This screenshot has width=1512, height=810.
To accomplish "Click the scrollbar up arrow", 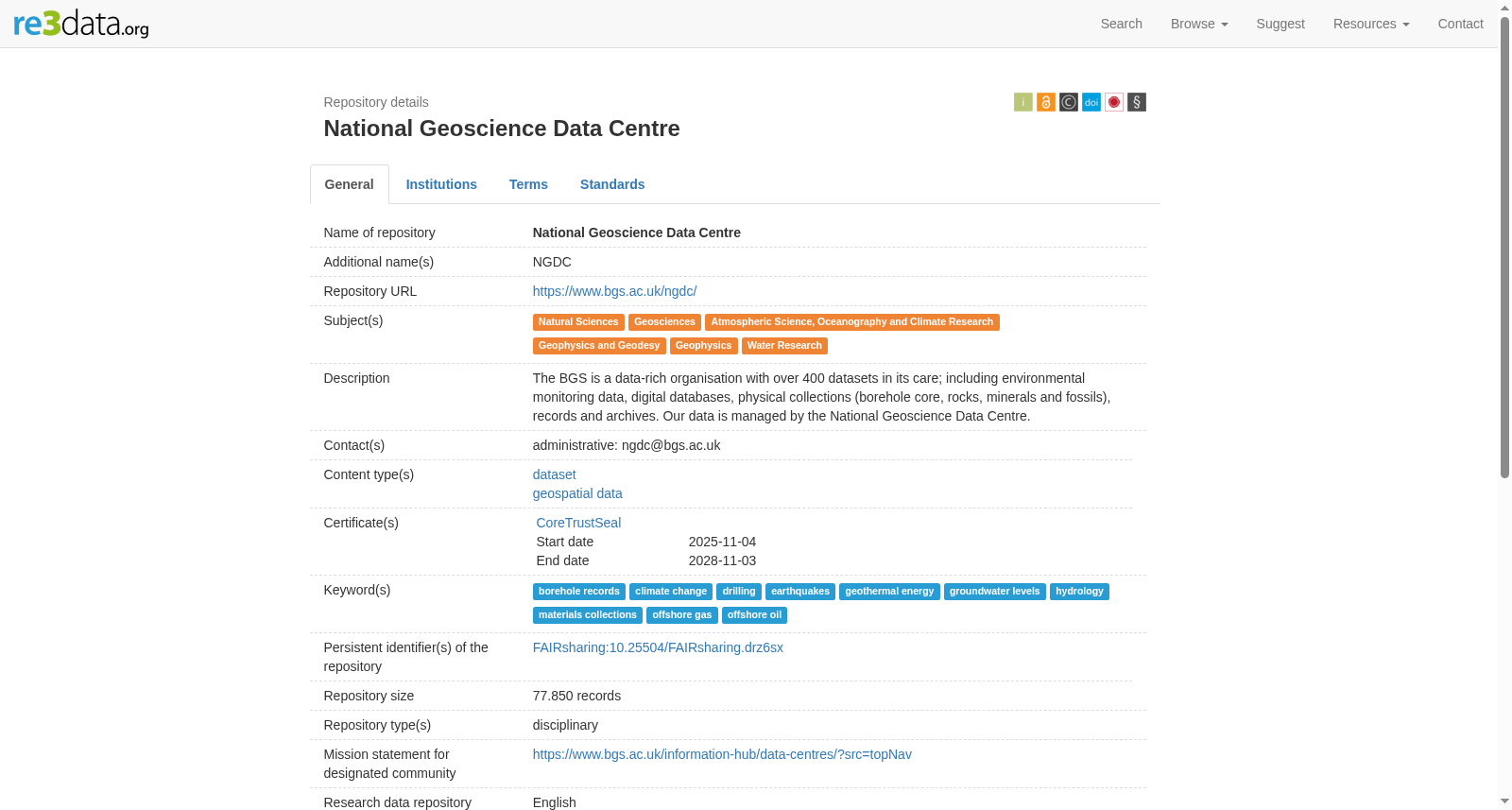I will [x=1504, y=7].
